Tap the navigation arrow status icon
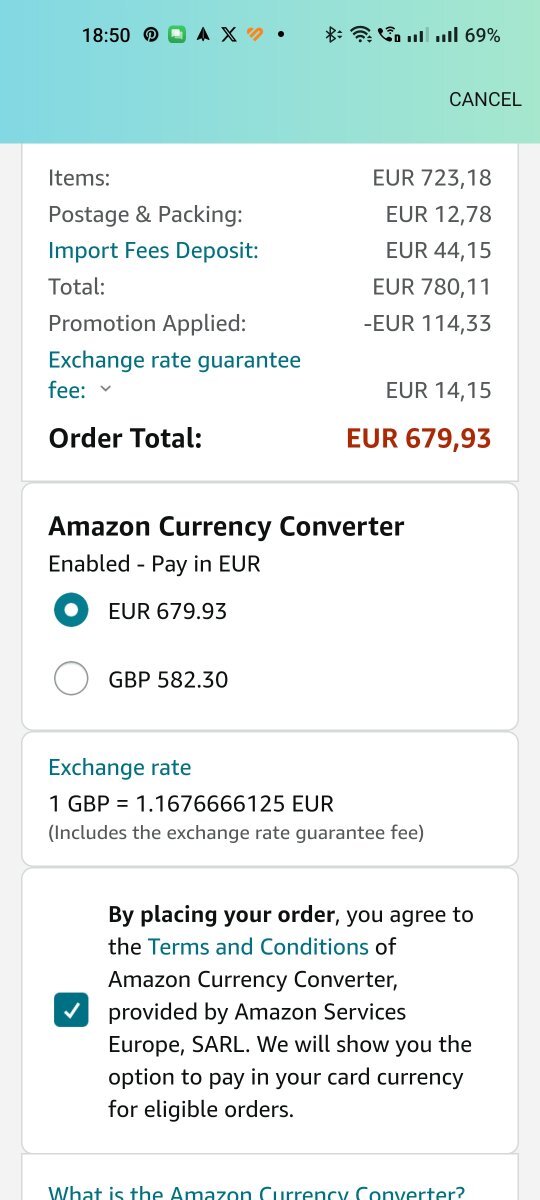Screen dimensions: 540x1200 coord(203,35)
